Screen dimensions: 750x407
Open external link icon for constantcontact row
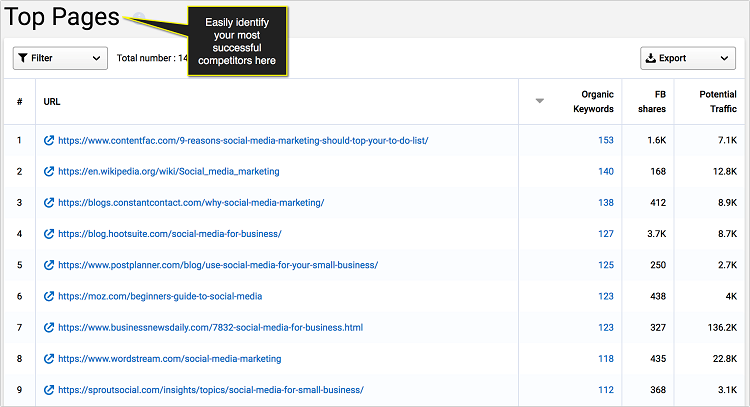click(x=49, y=203)
